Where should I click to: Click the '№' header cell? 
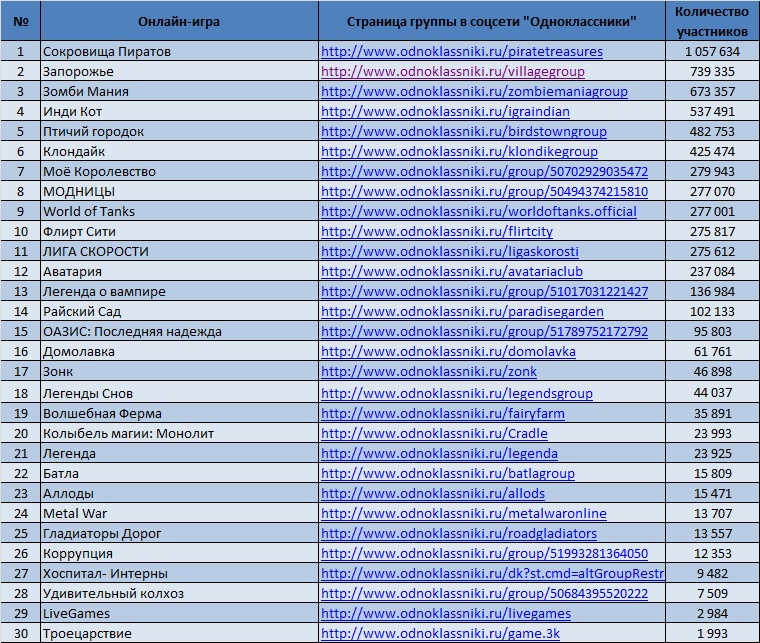(20, 21)
